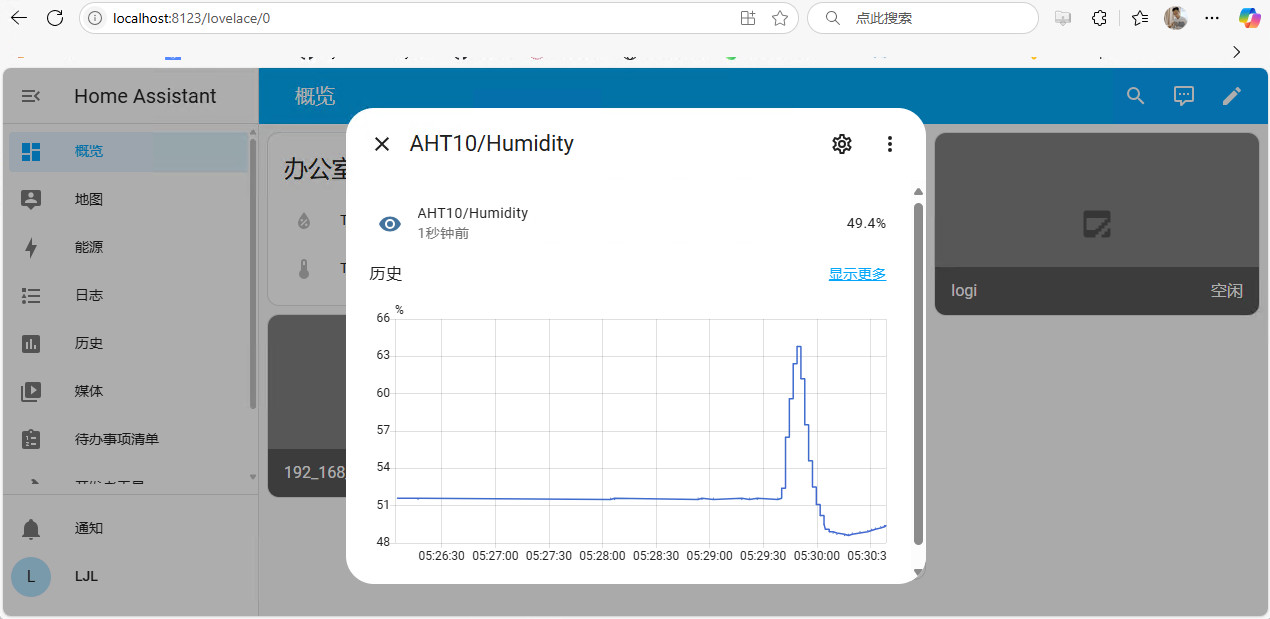The image size is (1270, 619).
Task: Edit dashboard with pencil icon
Action: (1232, 96)
